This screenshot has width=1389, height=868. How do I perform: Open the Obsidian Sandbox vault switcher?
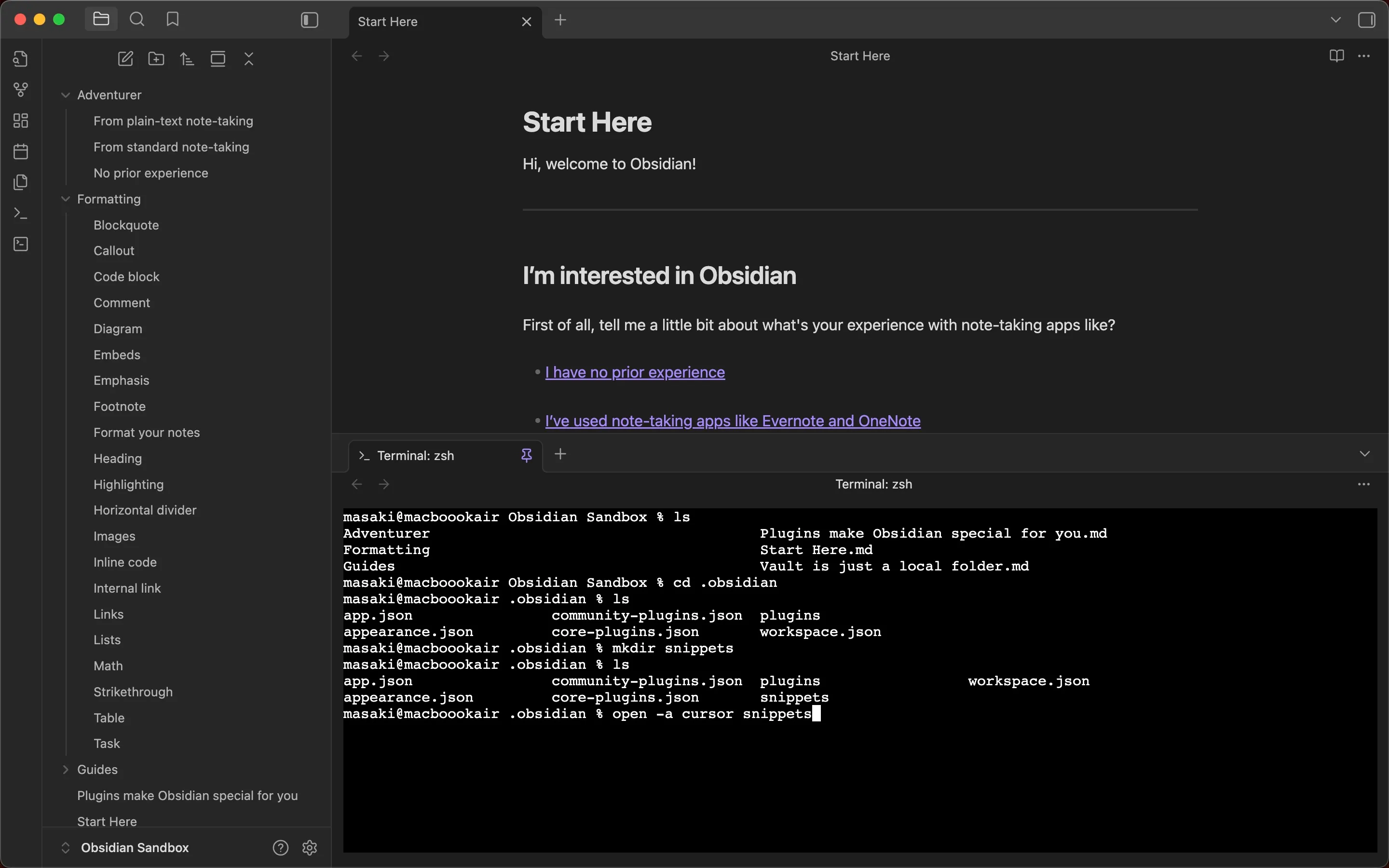(134, 847)
